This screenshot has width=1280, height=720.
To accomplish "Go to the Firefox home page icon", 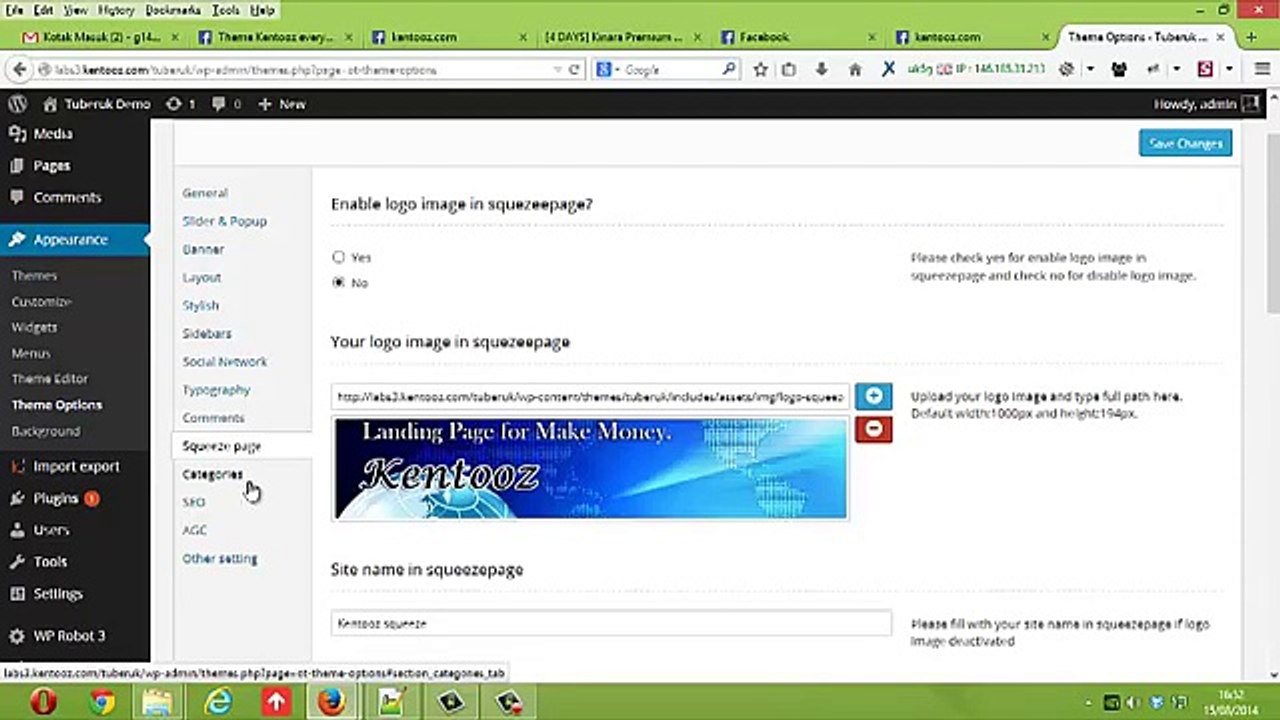I will pos(854,70).
